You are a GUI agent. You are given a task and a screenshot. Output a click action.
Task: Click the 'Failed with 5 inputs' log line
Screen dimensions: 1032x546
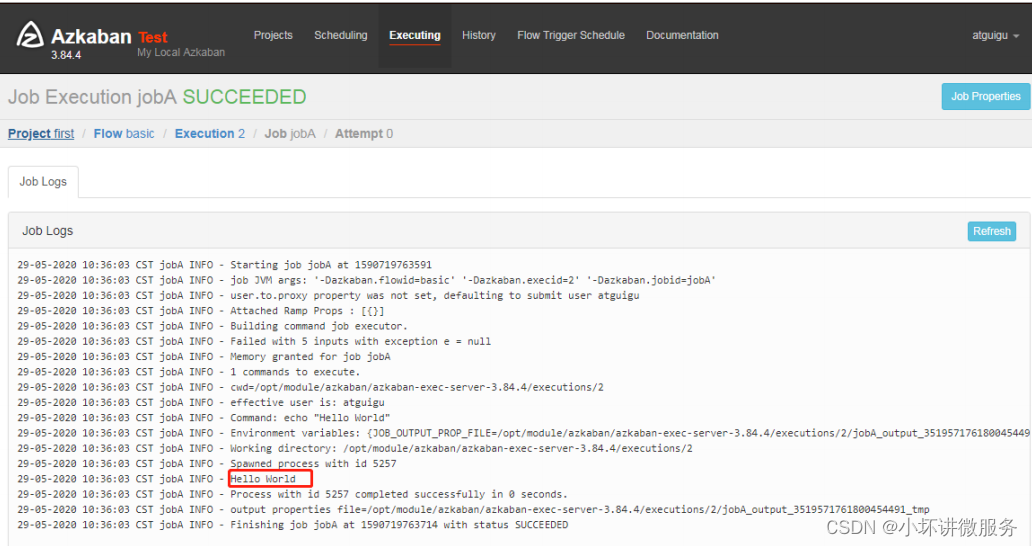(254, 341)
